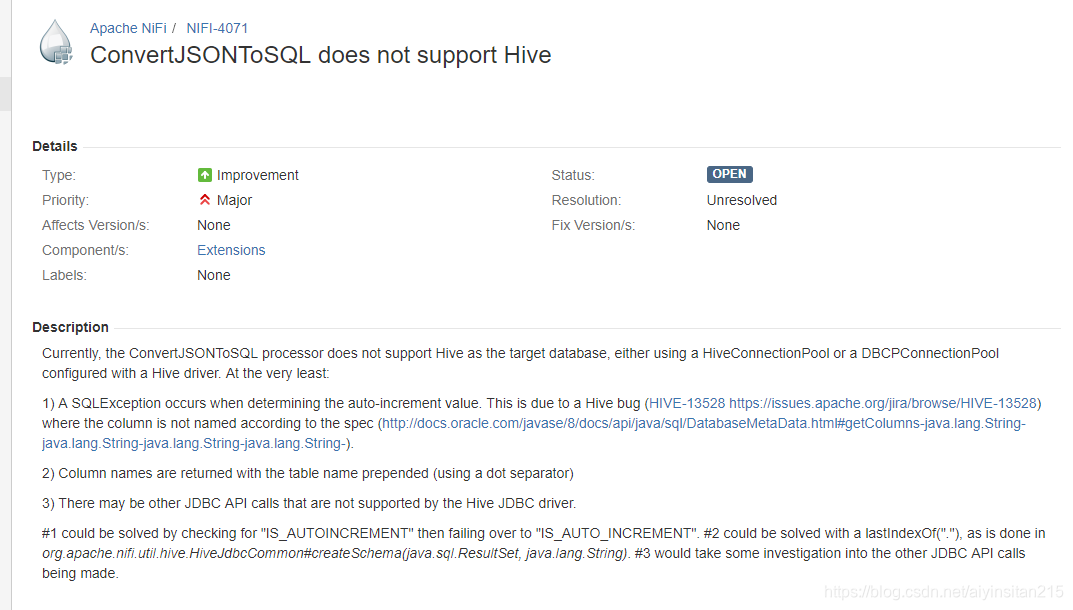Open the Apache NiFi breadcrumb link
1073x610 pixels.
click(128, 28)
